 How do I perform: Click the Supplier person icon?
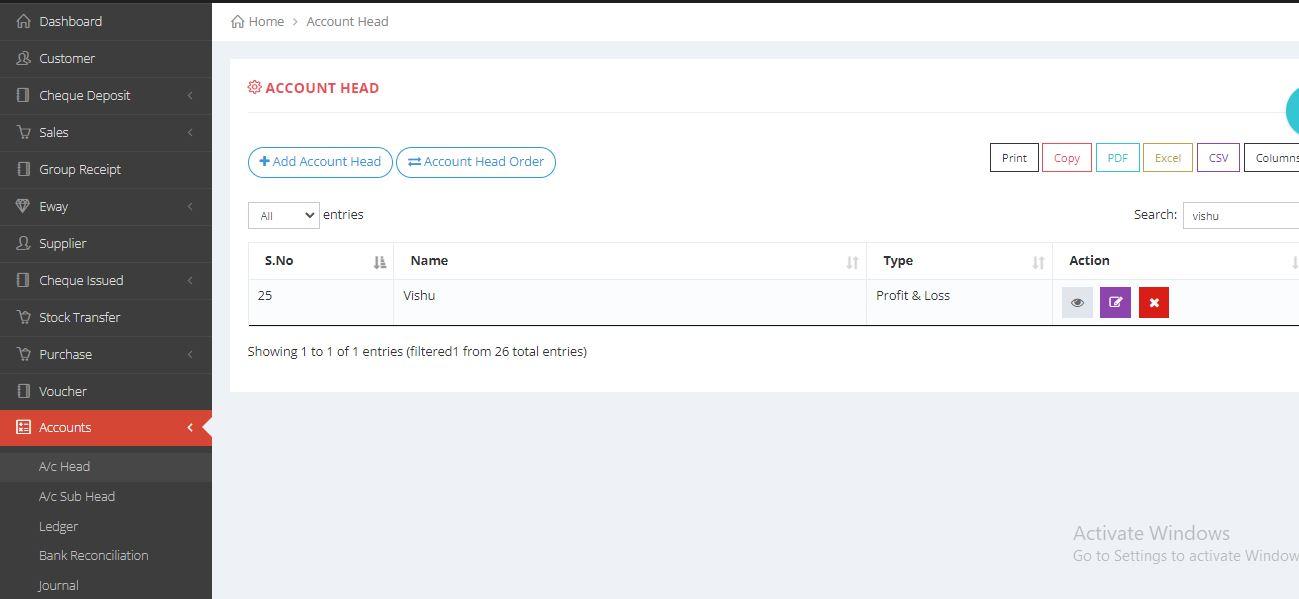pyautogui.click(x=24, y=243)
